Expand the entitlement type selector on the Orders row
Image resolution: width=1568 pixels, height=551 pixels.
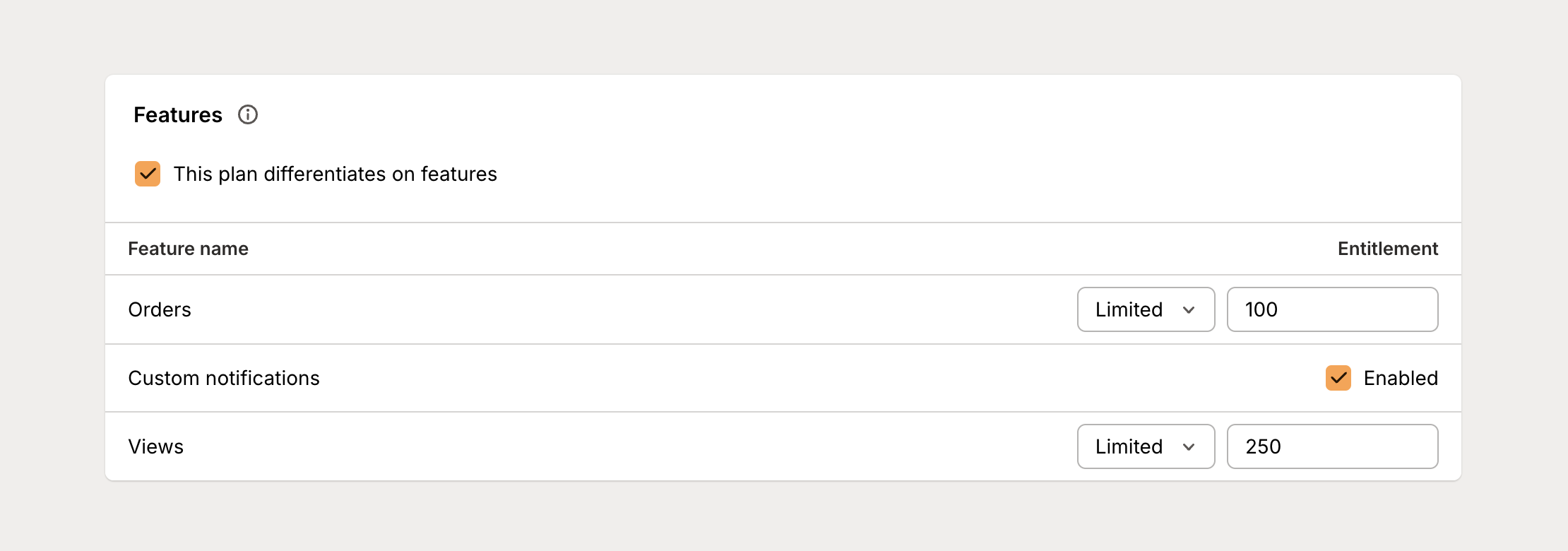(x=1146, y=309)
